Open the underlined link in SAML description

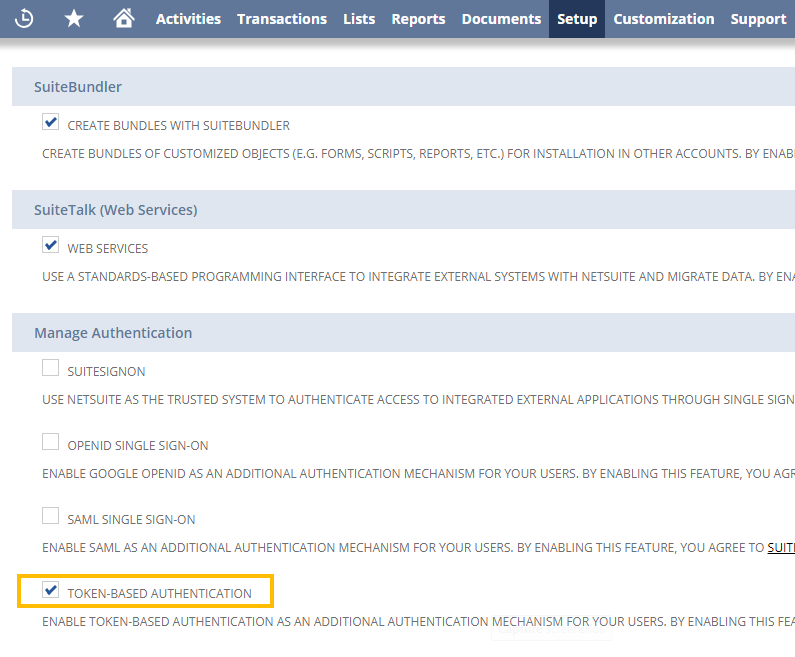[x=780, y=548]
